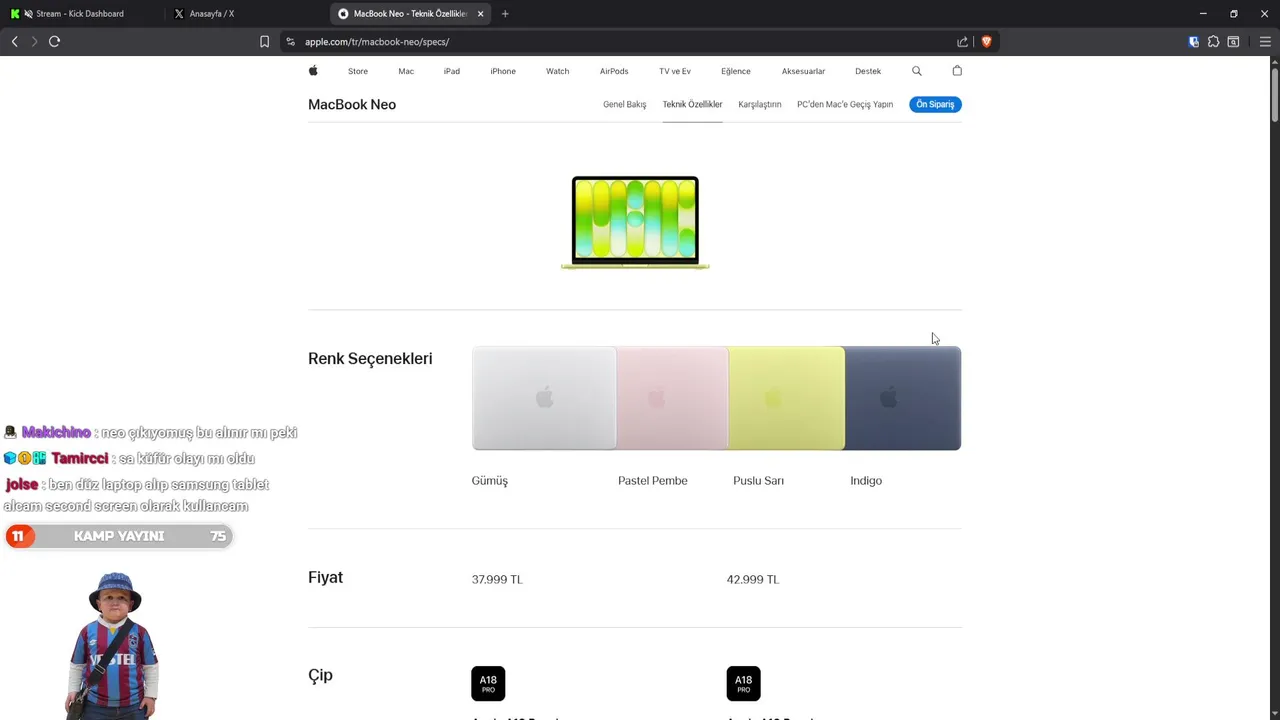Select the MacBook Neo browser tab
Screen dimensions: 1280x720
pyautogui.click(x=410, y=14)
